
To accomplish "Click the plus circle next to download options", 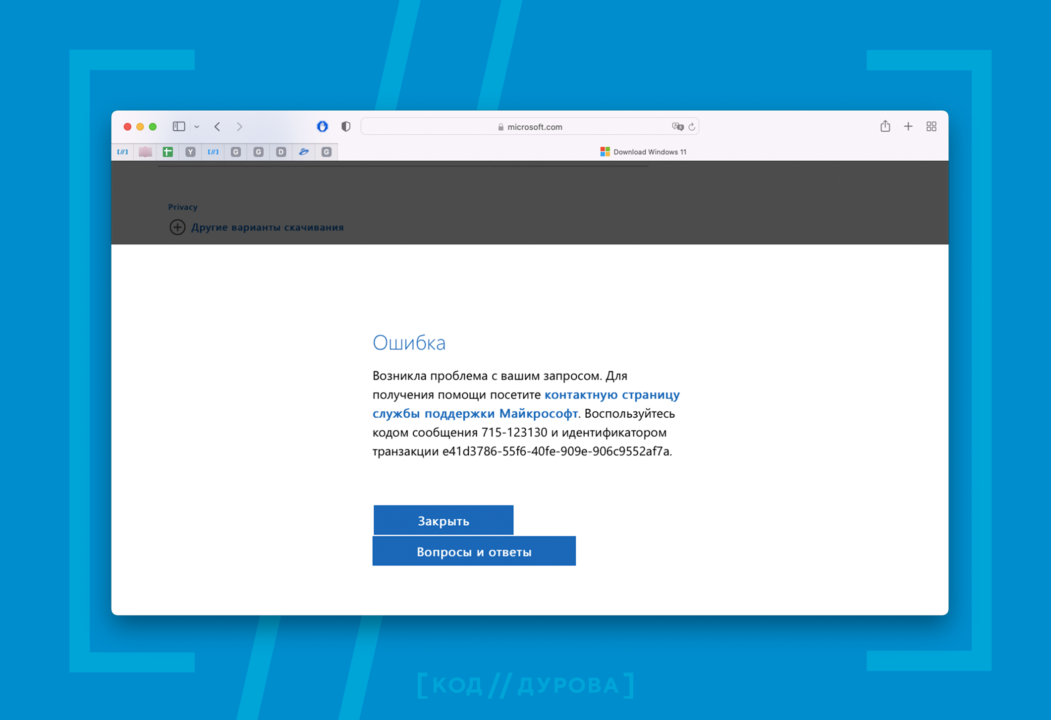I will point(177,227).
